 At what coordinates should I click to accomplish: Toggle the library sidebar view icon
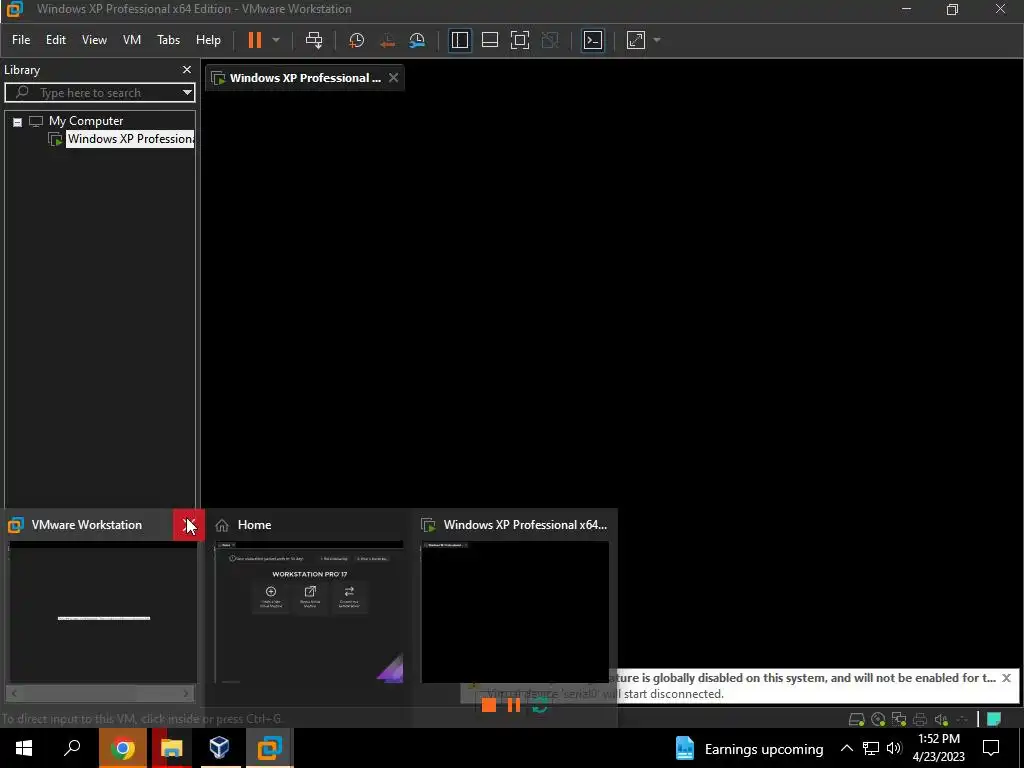click(x=460, y=40)
